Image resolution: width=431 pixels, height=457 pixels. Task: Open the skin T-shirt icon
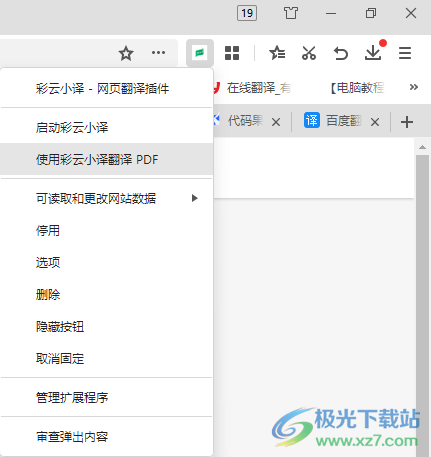point(291,13)
